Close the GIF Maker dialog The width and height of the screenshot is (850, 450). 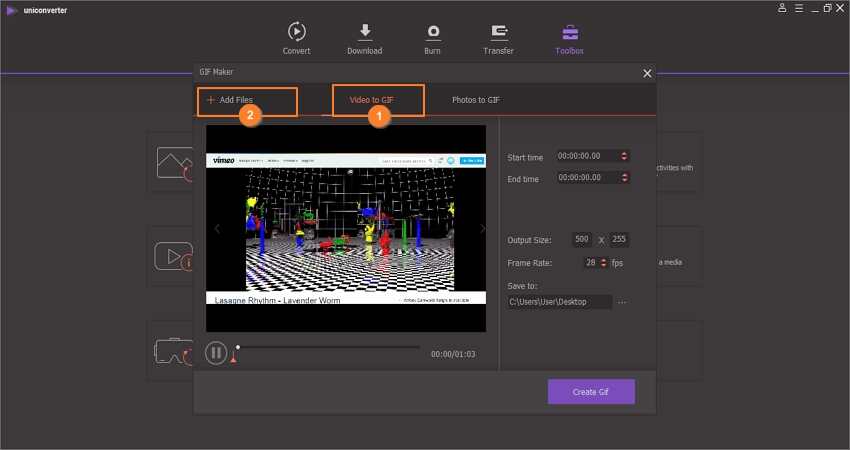point(647,73)
